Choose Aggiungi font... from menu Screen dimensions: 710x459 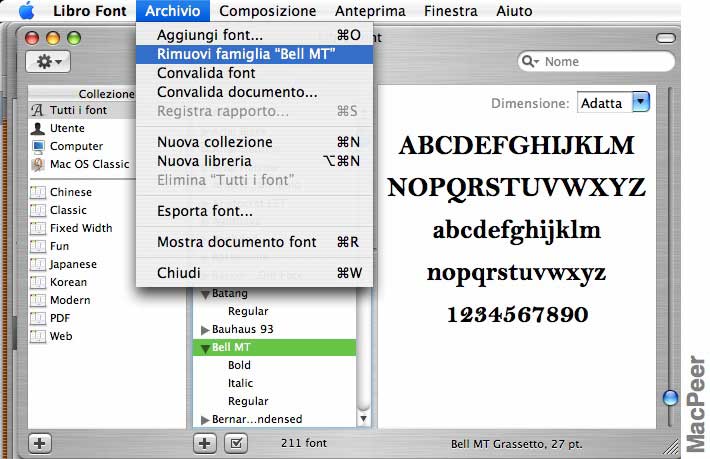point(254,35)
